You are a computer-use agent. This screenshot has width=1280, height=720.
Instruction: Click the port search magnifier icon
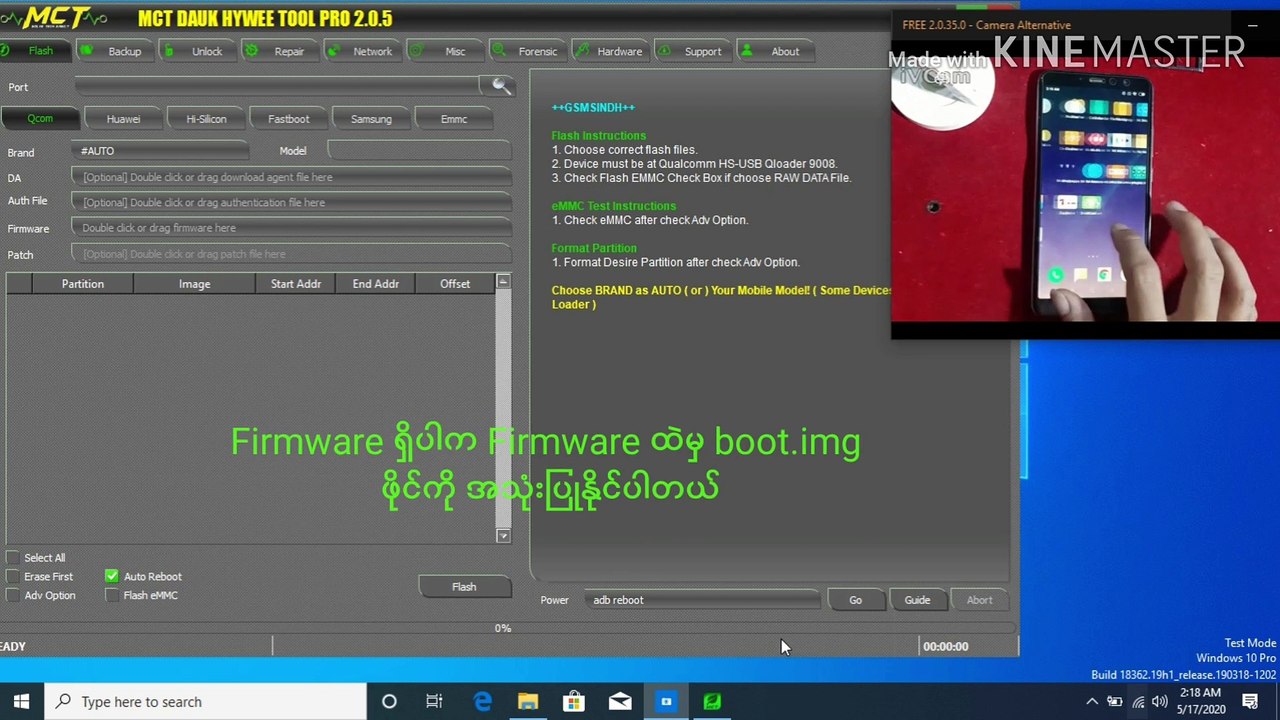[501, 87]
